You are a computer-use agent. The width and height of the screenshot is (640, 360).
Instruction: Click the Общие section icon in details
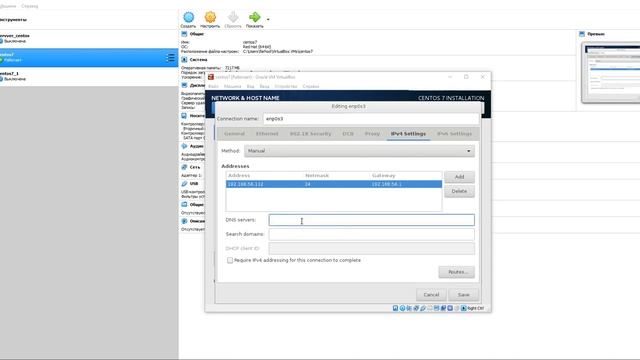click(184, 34)
